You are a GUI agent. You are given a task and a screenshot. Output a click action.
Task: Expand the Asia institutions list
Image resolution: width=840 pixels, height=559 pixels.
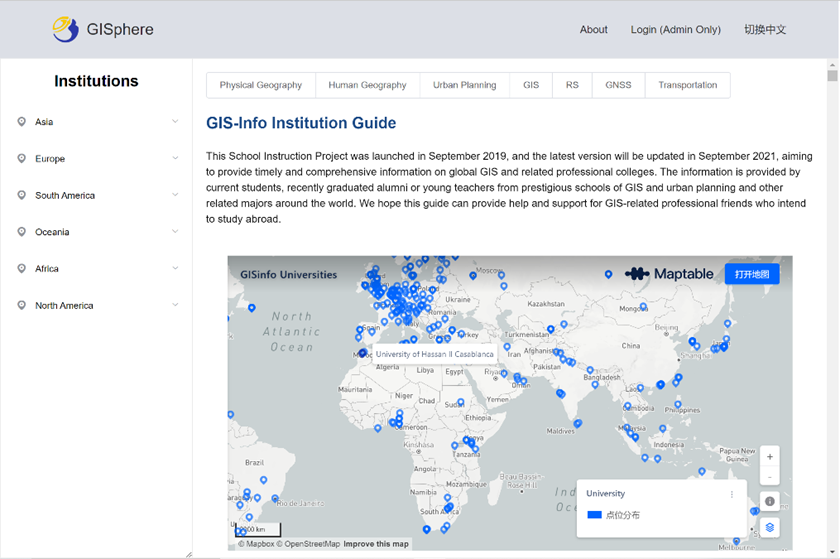click(175, 122)
